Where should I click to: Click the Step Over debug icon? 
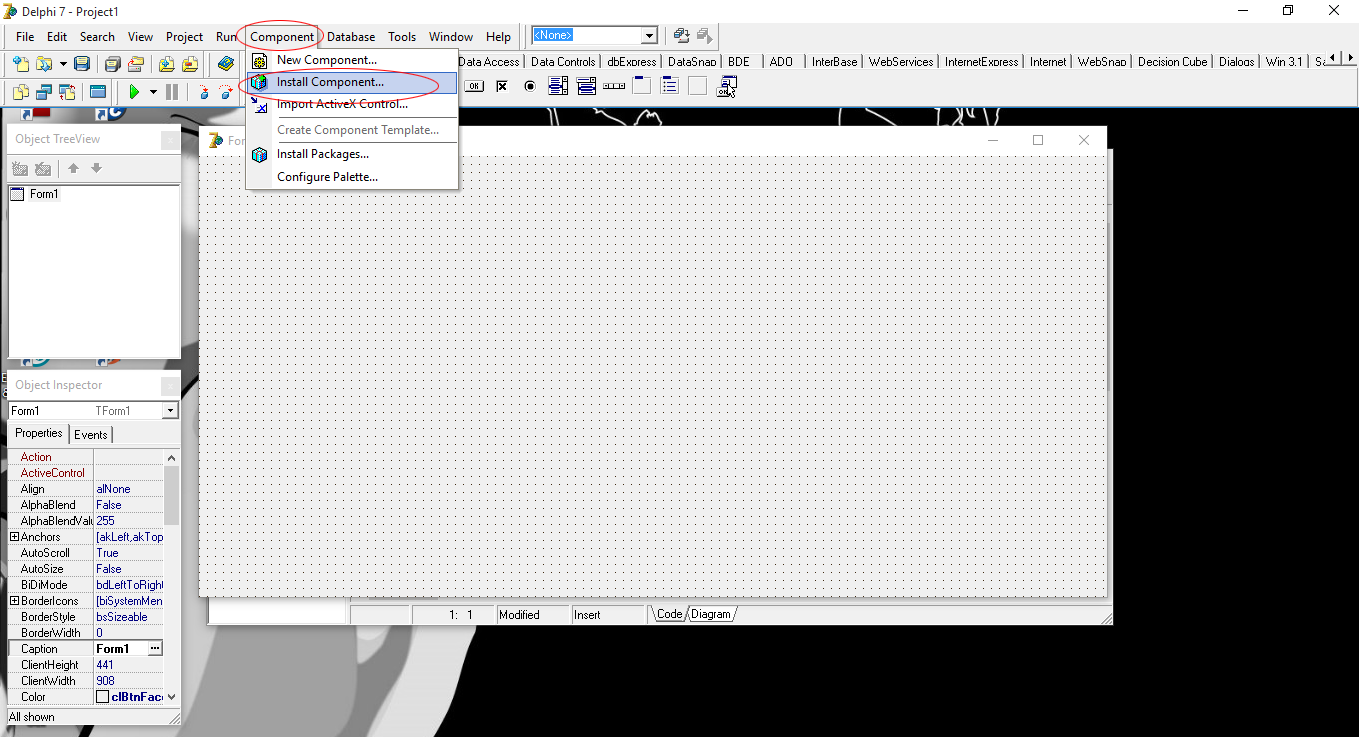[226, 92]
